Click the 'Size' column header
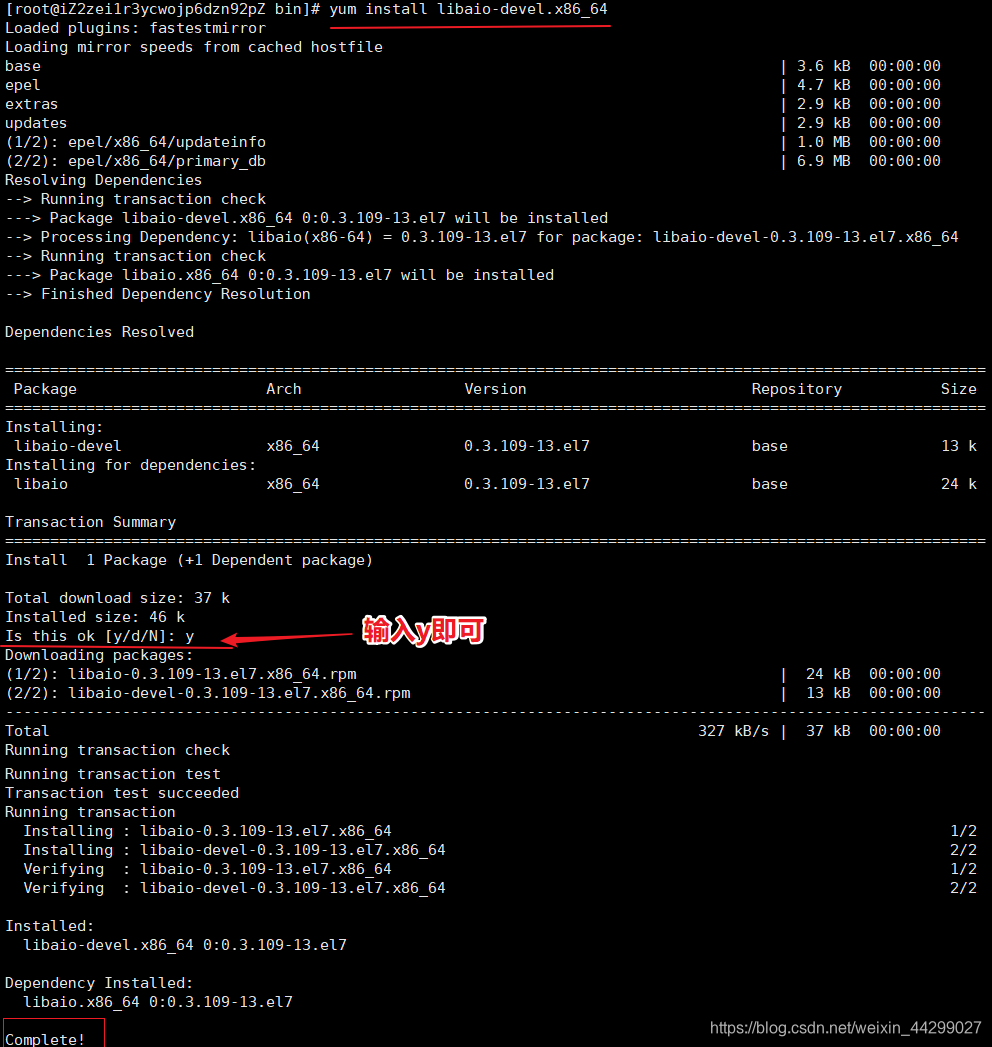This screenshot has width=992, height=1047. (959, 389)
